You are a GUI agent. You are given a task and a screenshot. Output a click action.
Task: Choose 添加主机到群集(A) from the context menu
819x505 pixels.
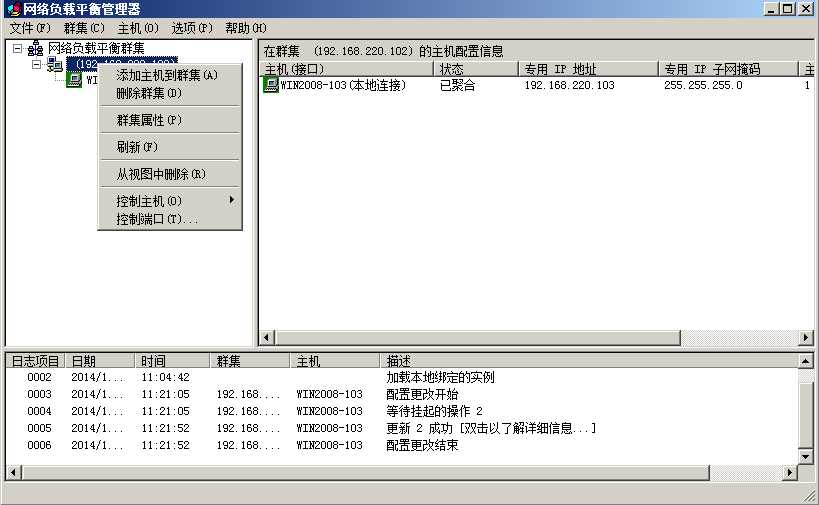[x=170, y=75]
